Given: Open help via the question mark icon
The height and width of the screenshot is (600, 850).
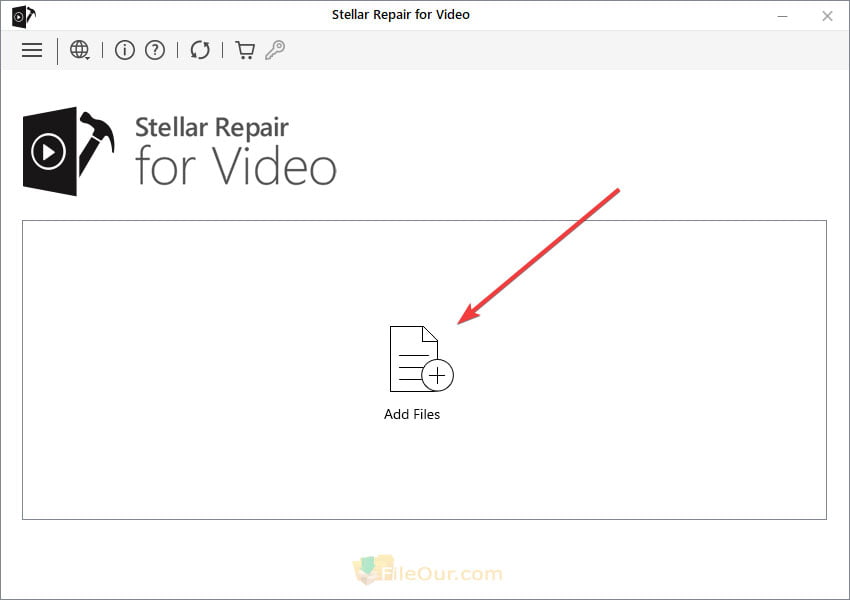Looking at the screenshot, I should (x=155, y=50).
